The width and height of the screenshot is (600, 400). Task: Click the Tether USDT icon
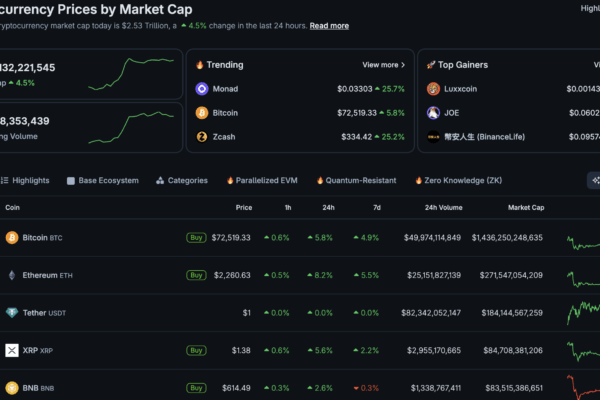12,313
